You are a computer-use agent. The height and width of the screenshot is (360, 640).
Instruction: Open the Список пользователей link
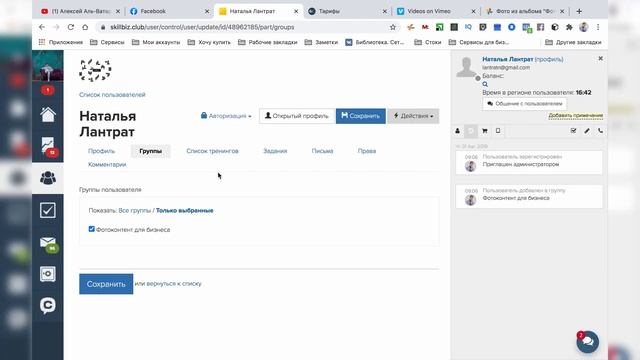click(x=112, y=95)
